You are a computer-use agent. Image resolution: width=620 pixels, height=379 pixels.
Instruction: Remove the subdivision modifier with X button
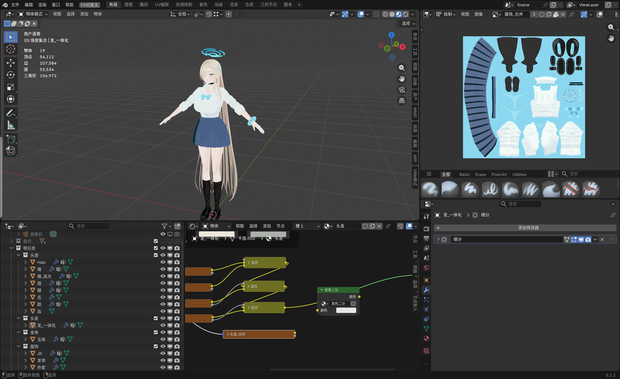pyautogui.click(x=602, y=239)
